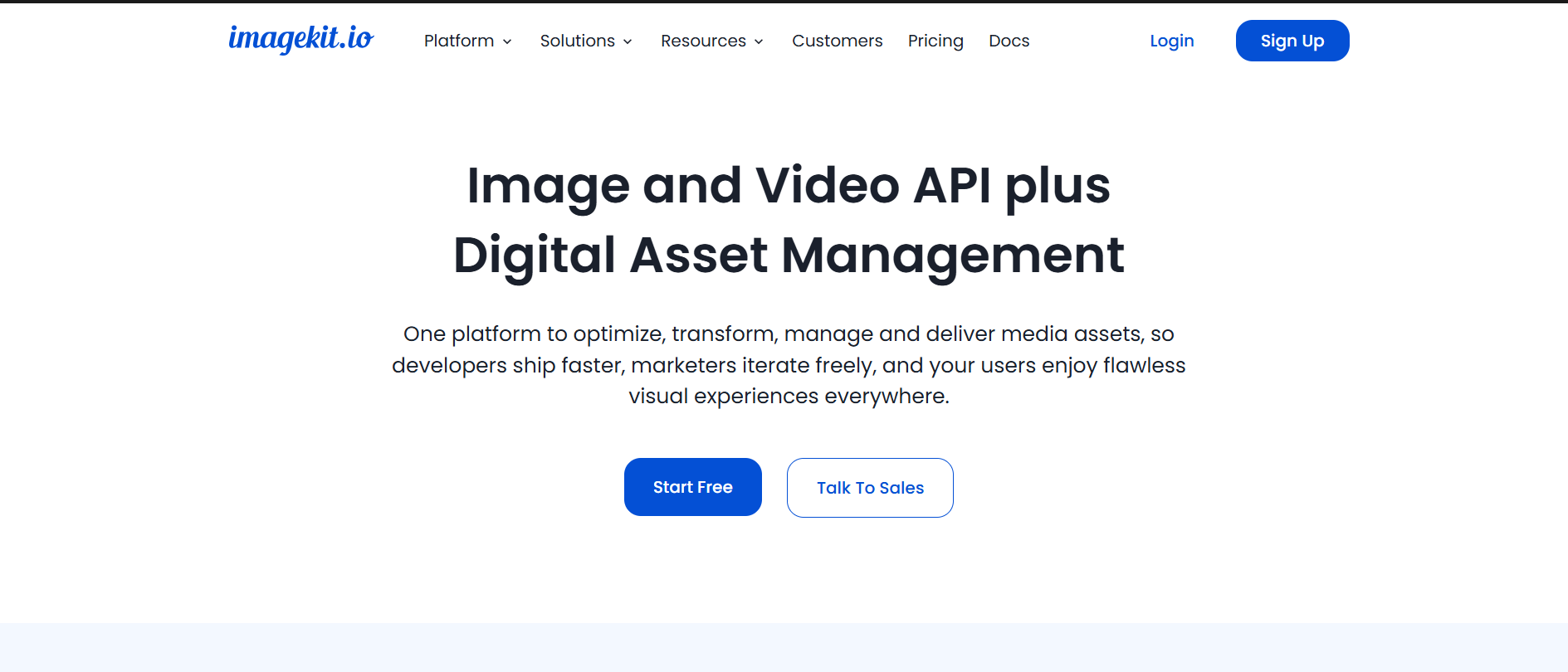Expand the chevron next to Solutions
Image resolution: width=1568 pixels, height=672 pixels.
point(628,41)
